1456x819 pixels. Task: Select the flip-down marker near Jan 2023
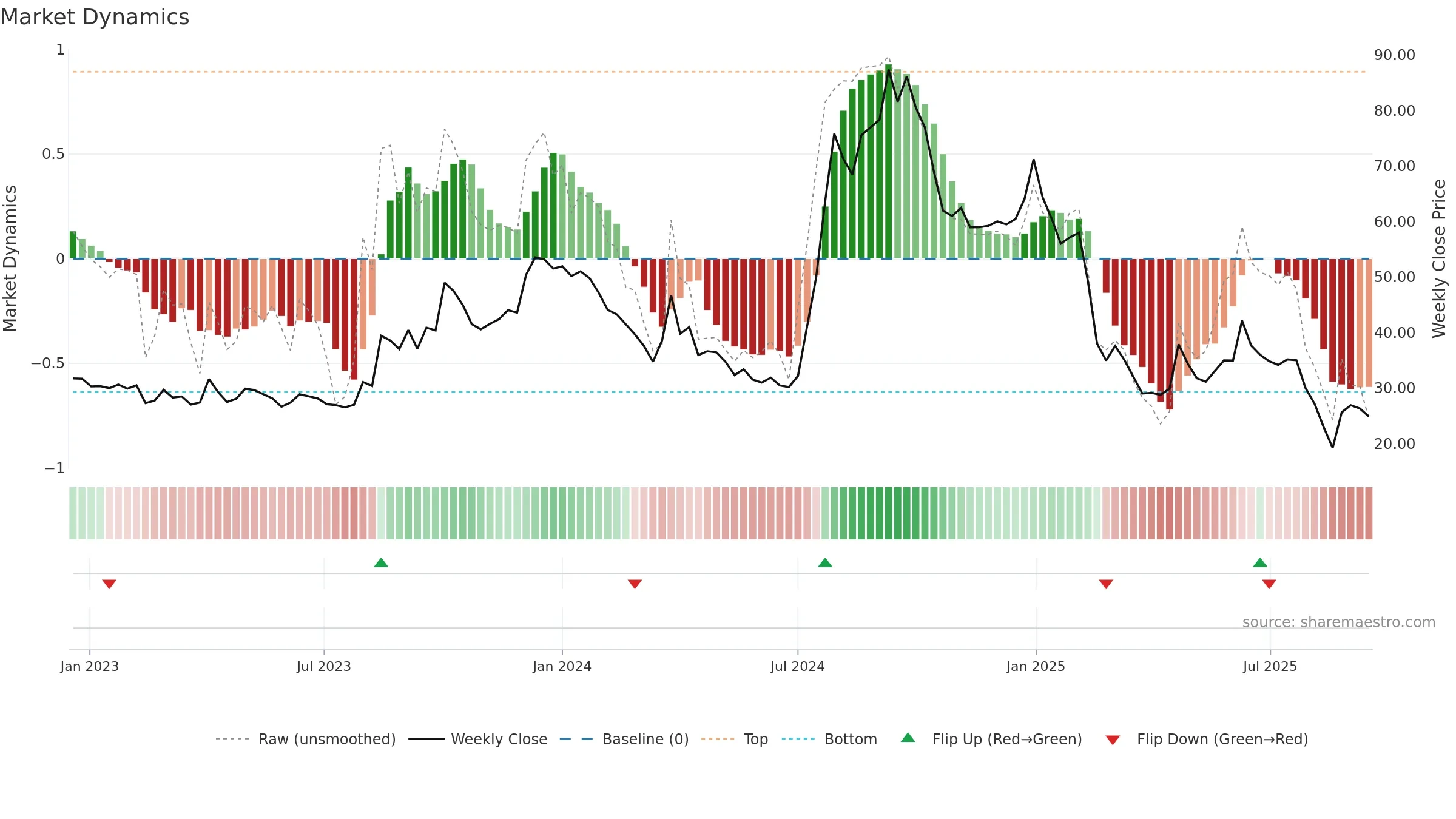(109, 584)
